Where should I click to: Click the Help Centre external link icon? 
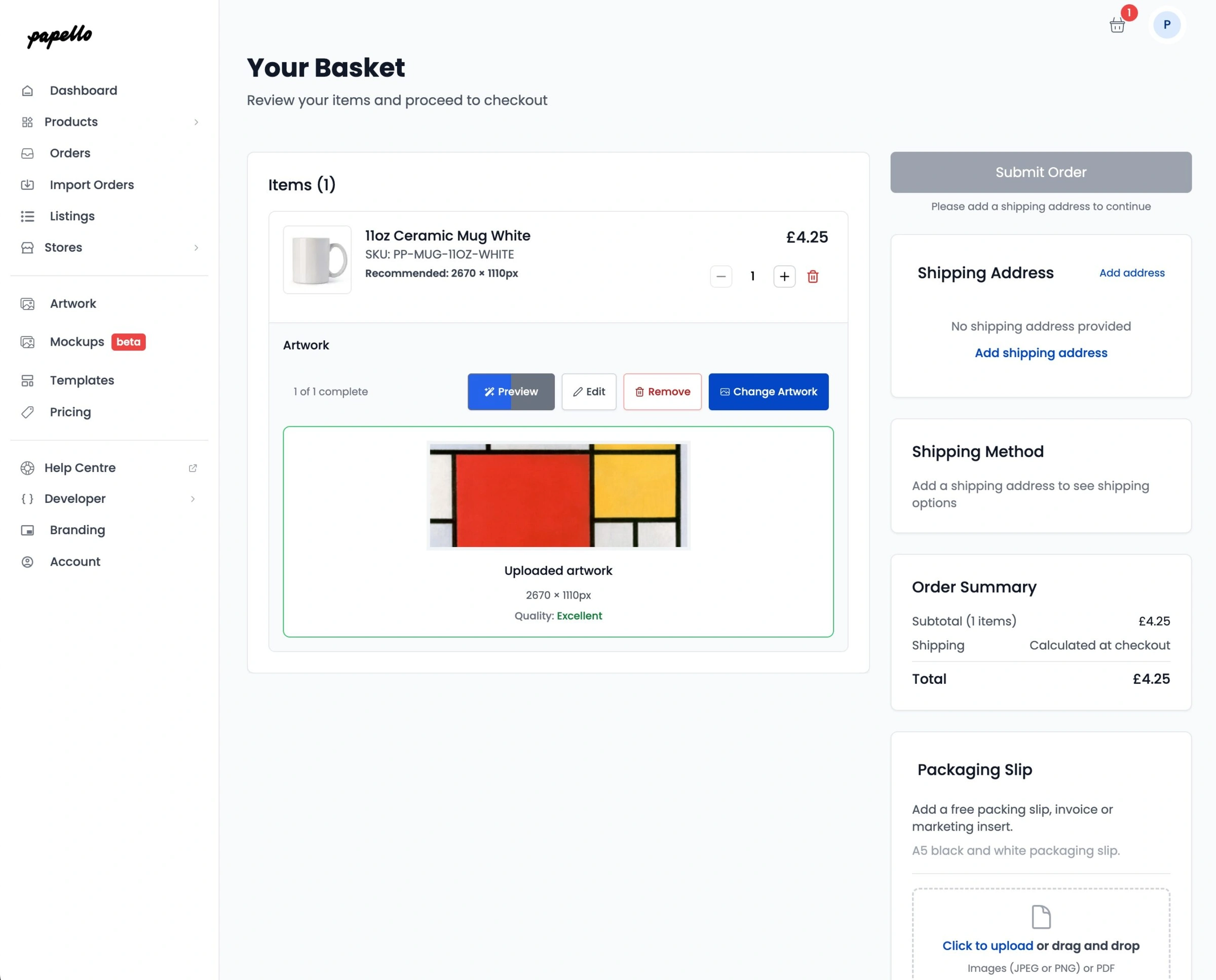click(x=193, y=468)
